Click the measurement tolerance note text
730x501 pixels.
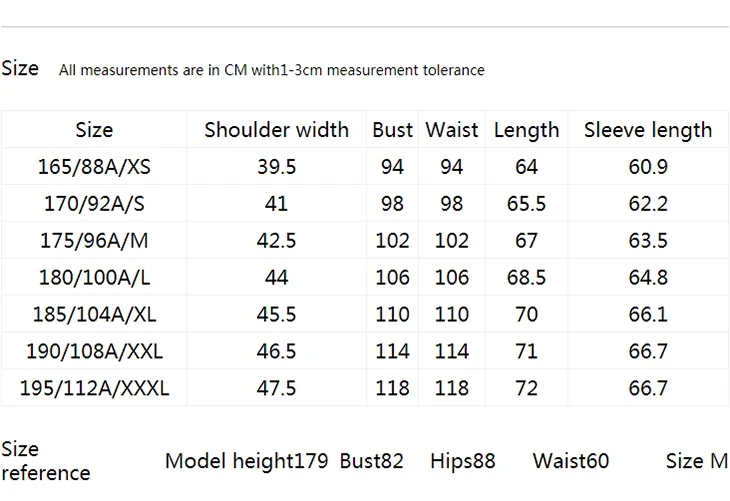point(271,70)
